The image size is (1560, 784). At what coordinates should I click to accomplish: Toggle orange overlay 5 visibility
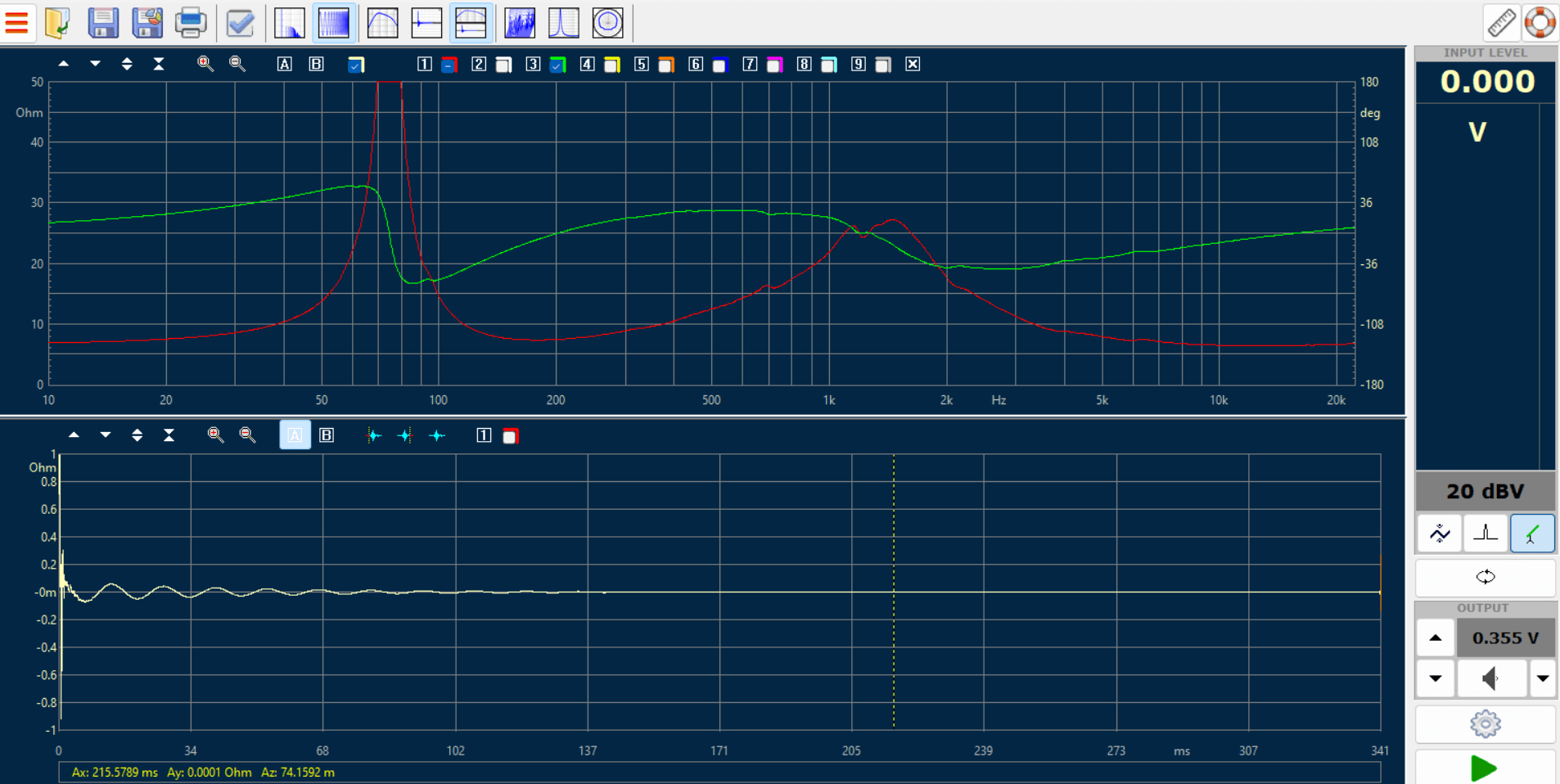tap(666, 65)
